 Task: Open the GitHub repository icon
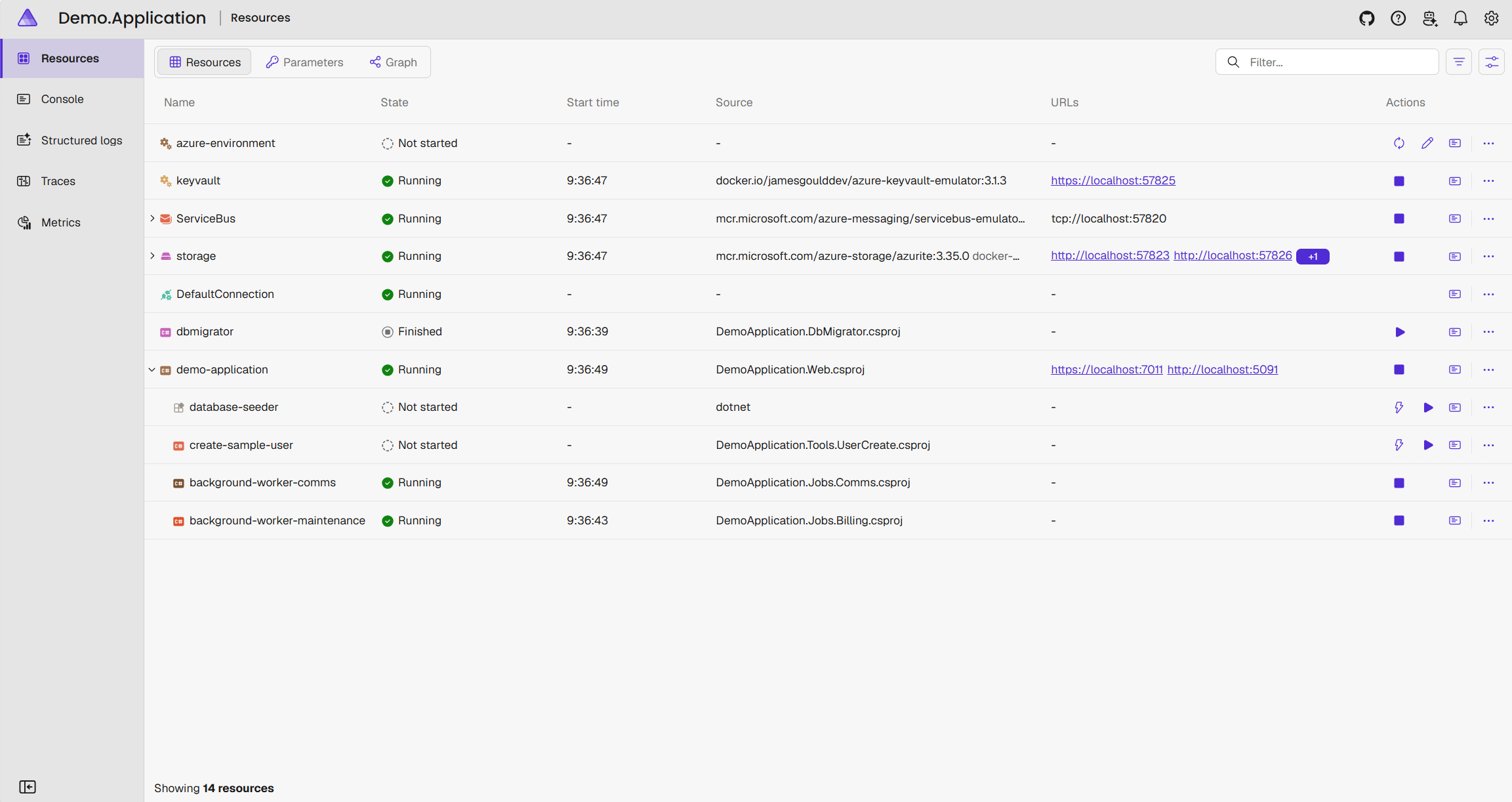tap(1366, 18)
